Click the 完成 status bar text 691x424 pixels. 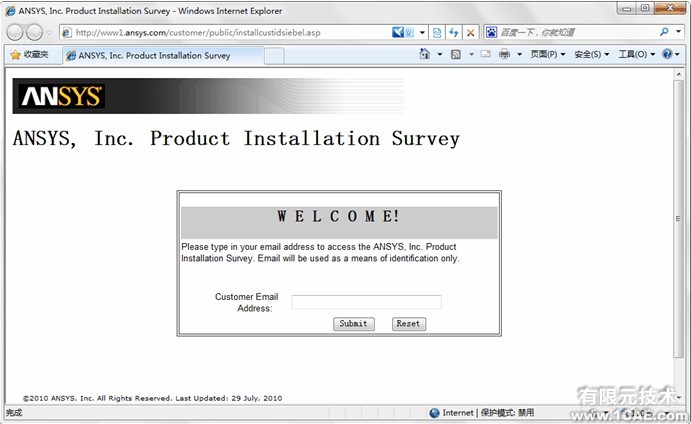(14, 413)
